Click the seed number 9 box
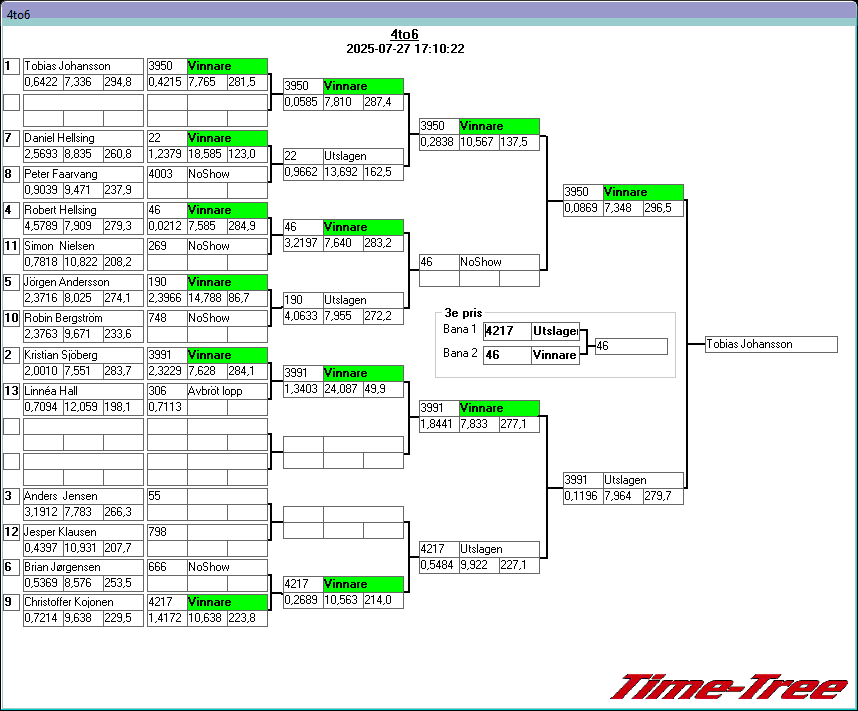The width and height of the screenshot is (858, 711). [12, 602]
